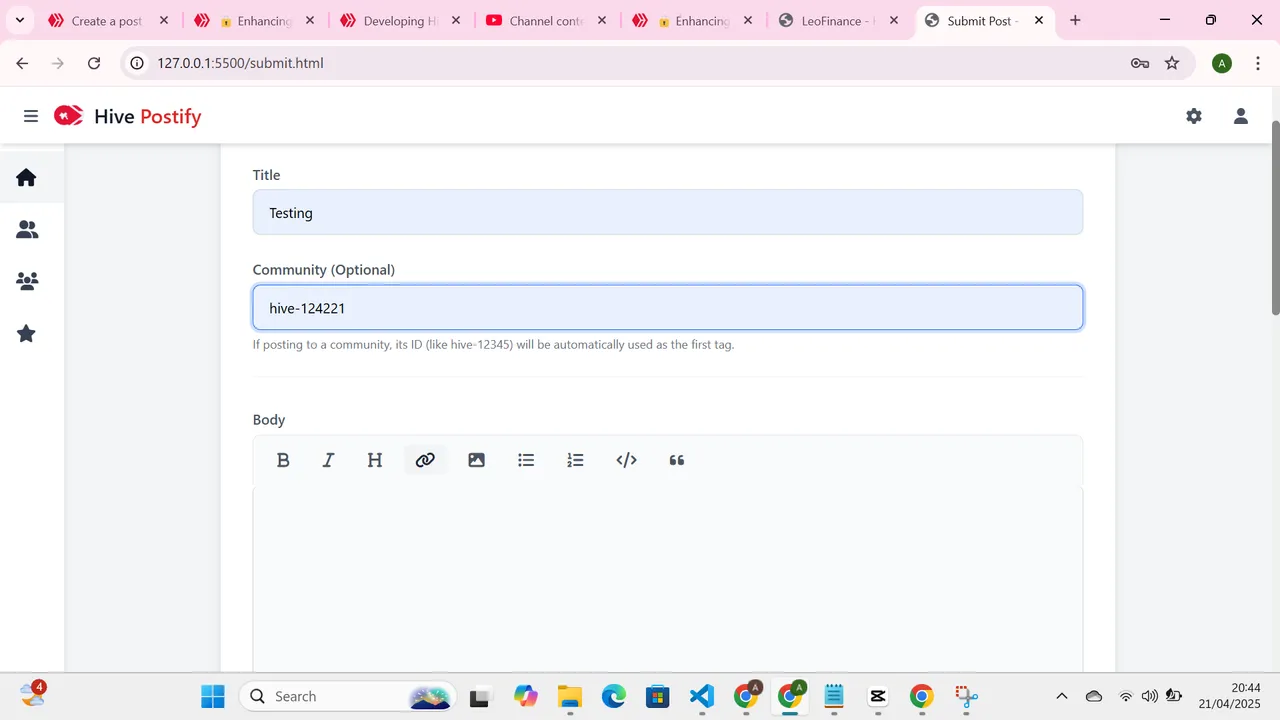Reload the page in the browser
The width and height of the screenshot is (1280, 720).
(x=94, y=63)
